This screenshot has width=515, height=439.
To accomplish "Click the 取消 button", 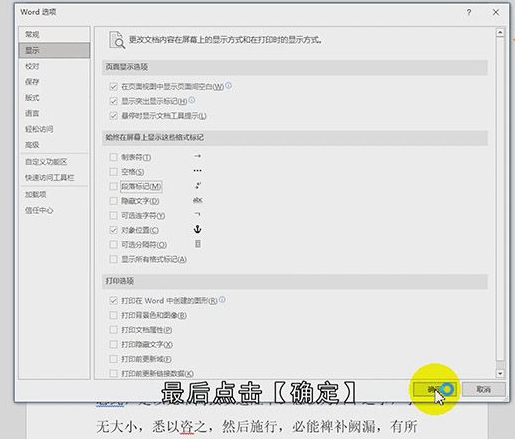I will 483,389.
